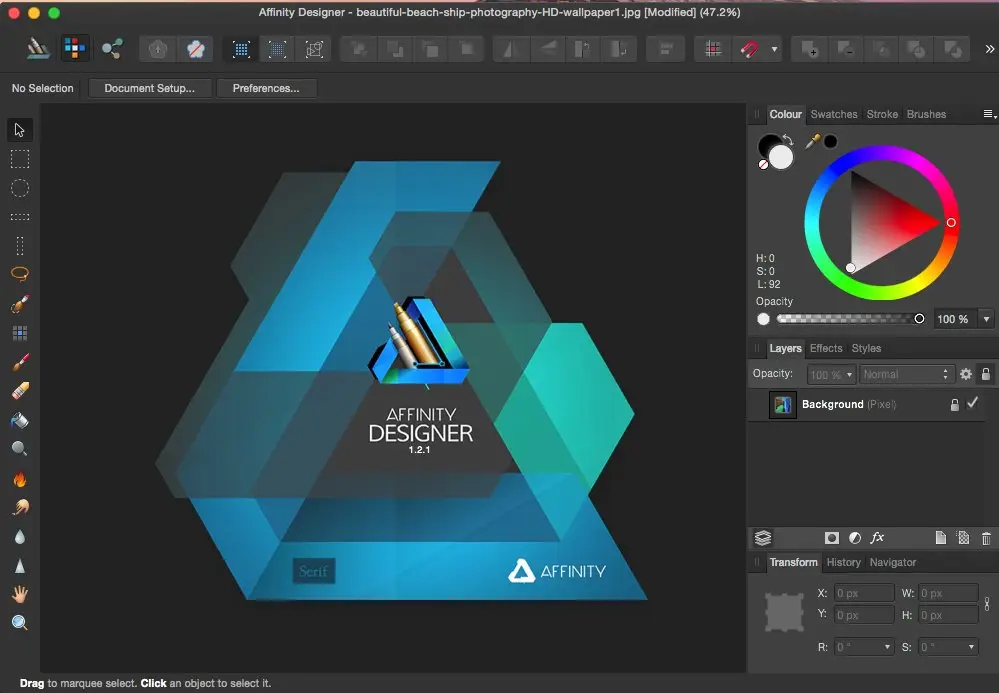Set no colour with the red-slash circle
This screenshot has width=999, height=693.
[763, 164]
